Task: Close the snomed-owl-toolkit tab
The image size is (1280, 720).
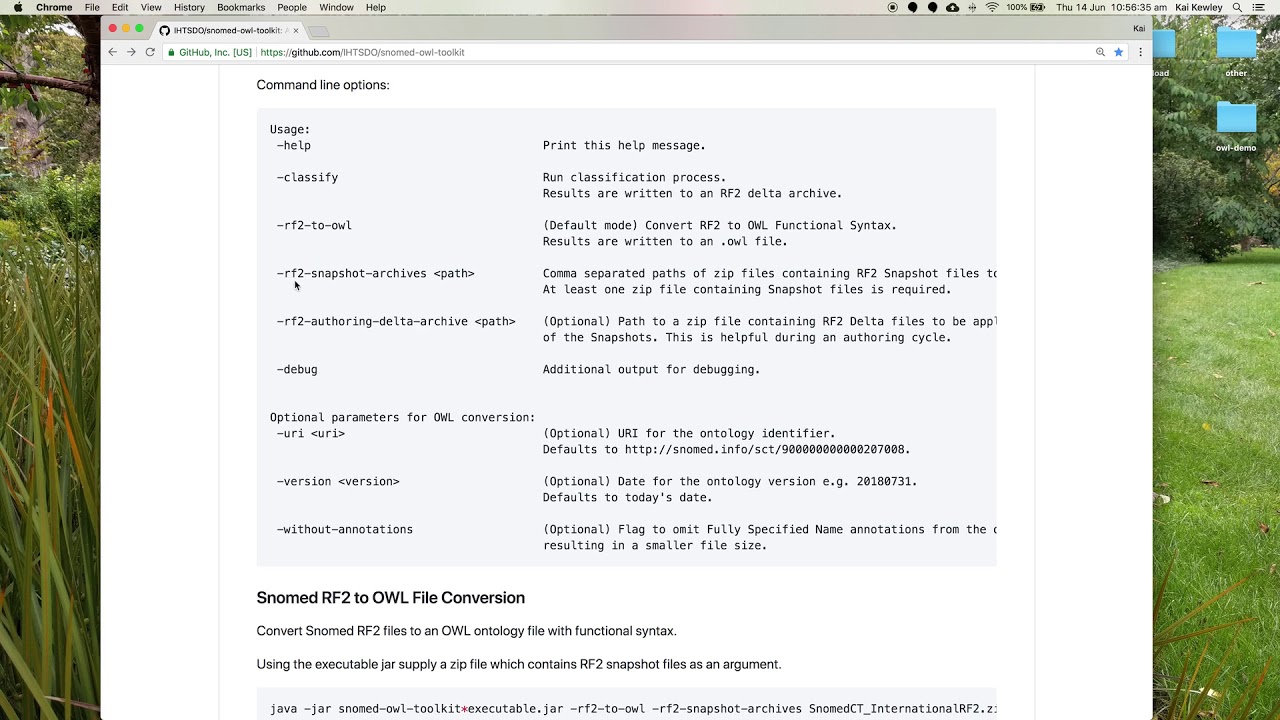Action: [295, 30]
